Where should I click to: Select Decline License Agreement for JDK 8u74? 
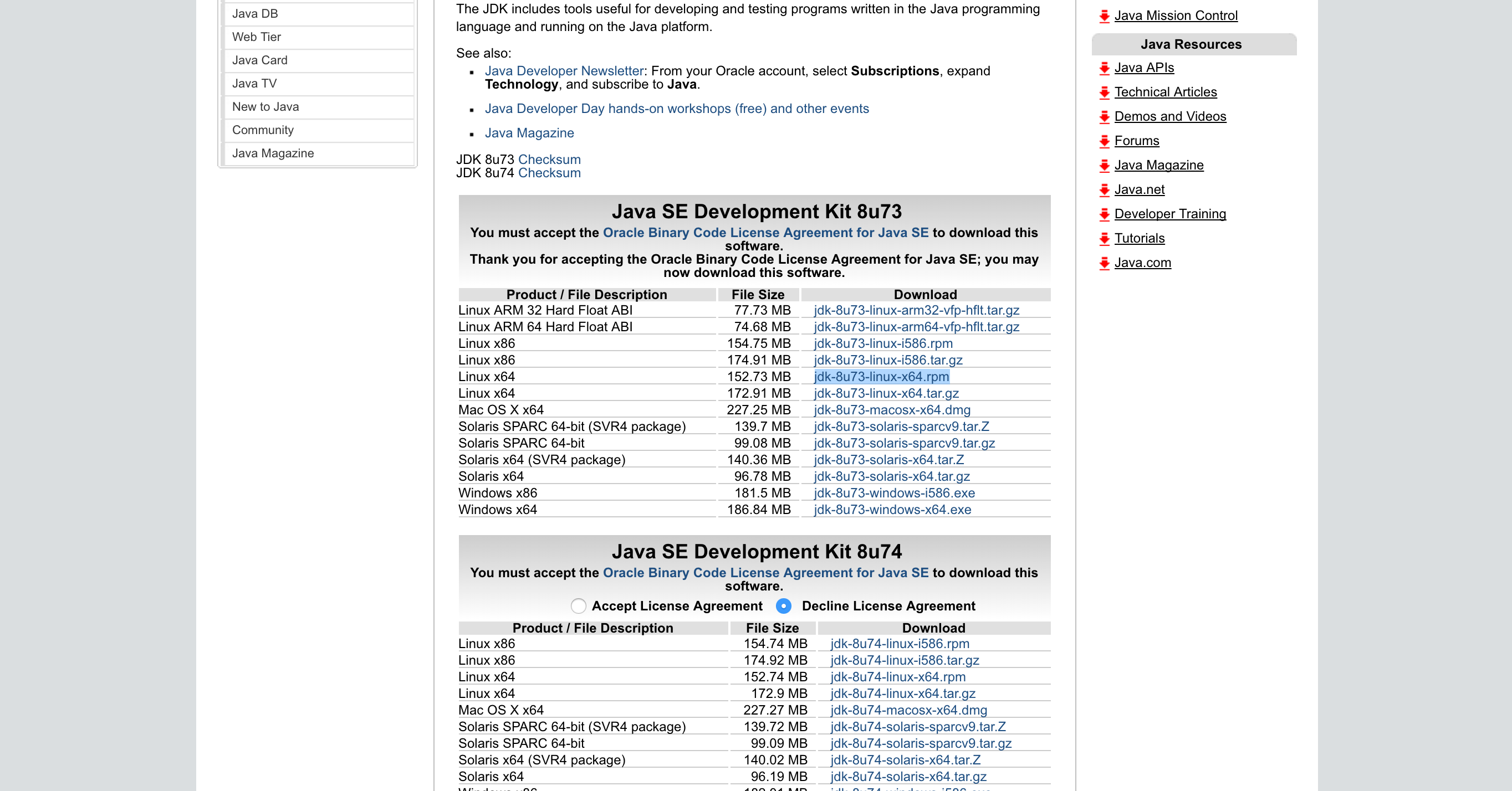[x=784, y=606]
